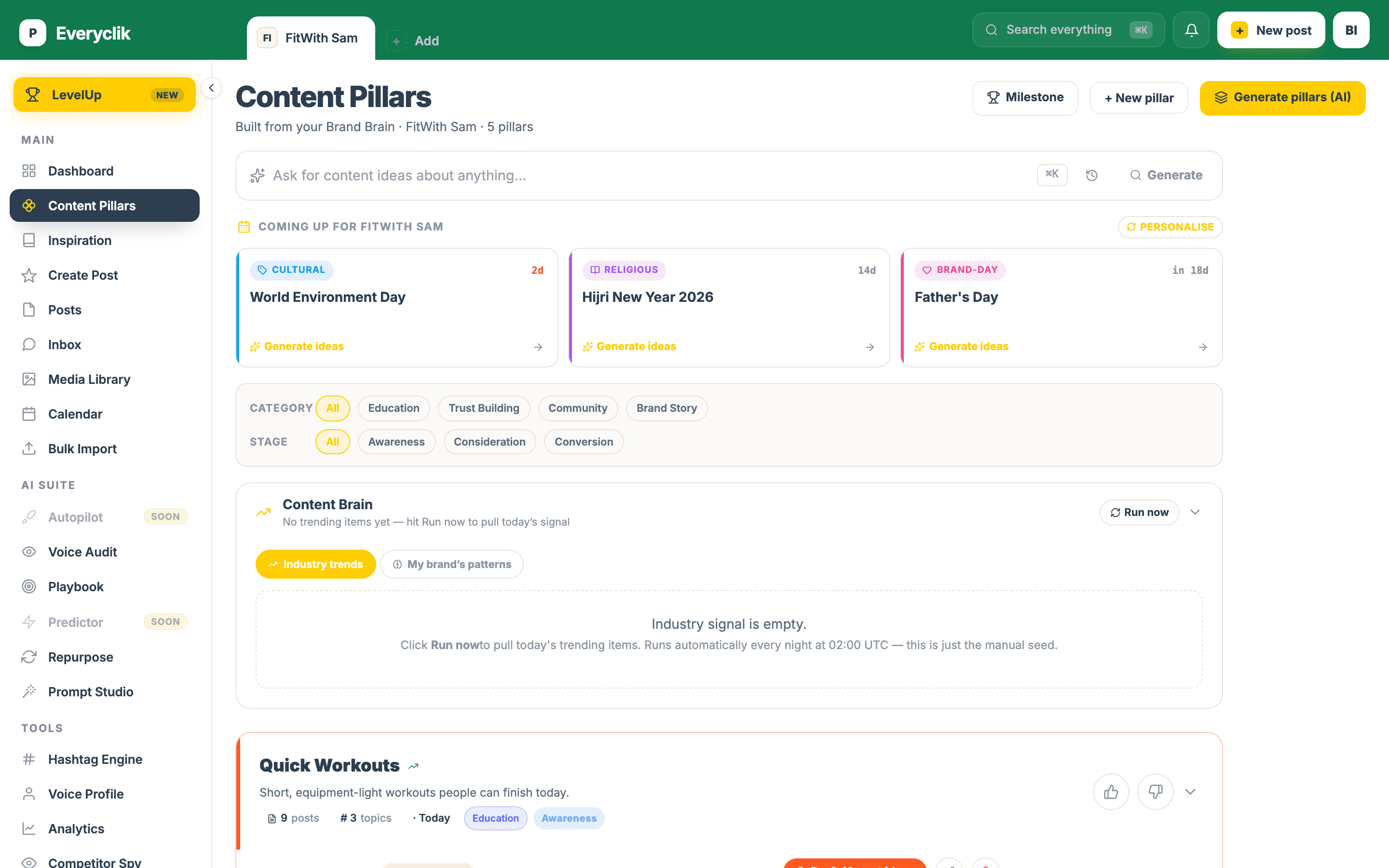Click the New post button
Viewport: 1389px width, 868px height.
tap(1271, 30)
